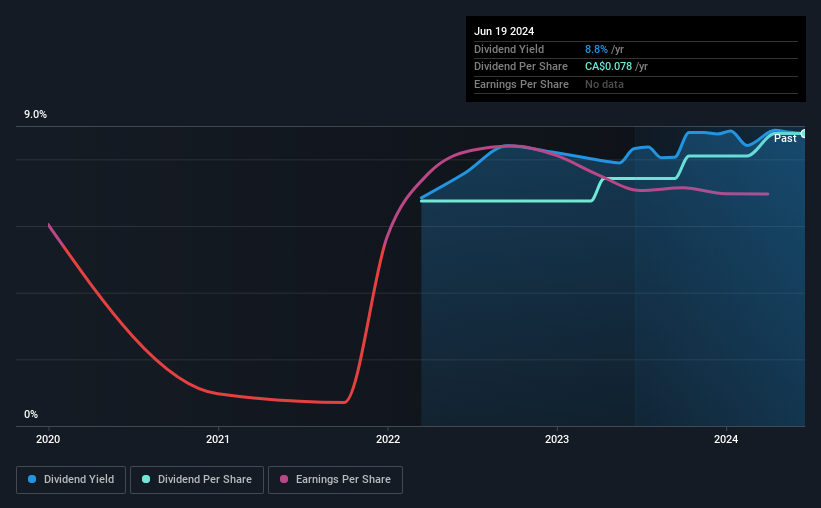Screen dimensions: 821x508
Task: Click the 0% y-axis label
Action: pyautogui.click(x=31, y=414)
